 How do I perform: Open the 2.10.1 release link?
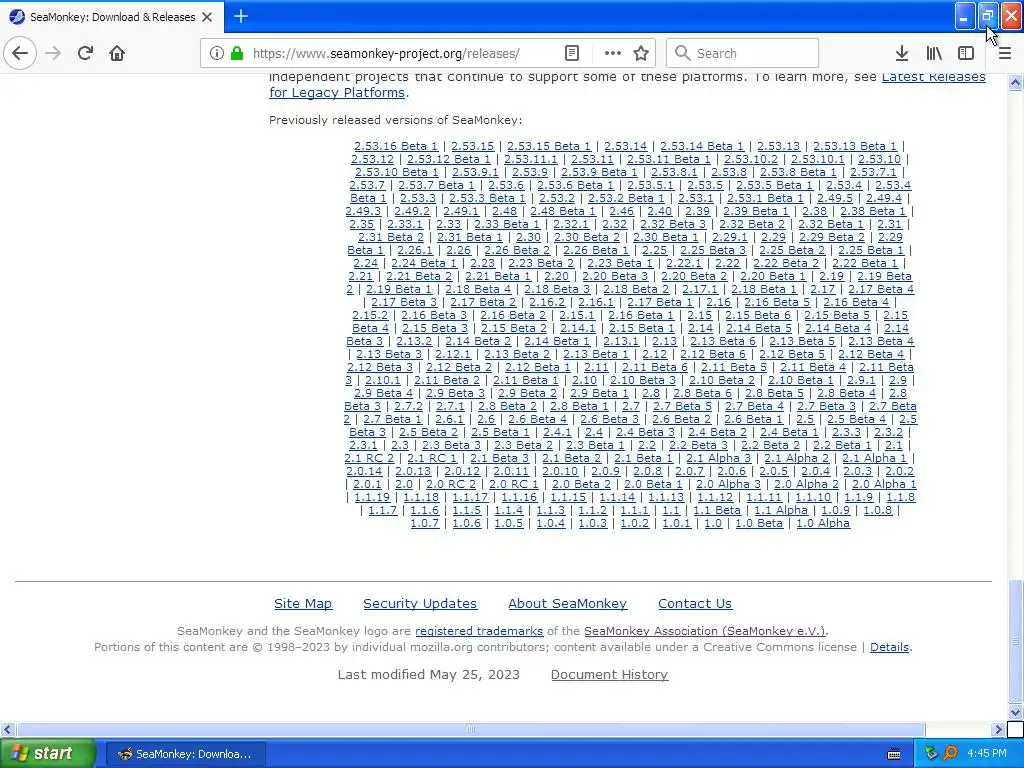[382, 381]
